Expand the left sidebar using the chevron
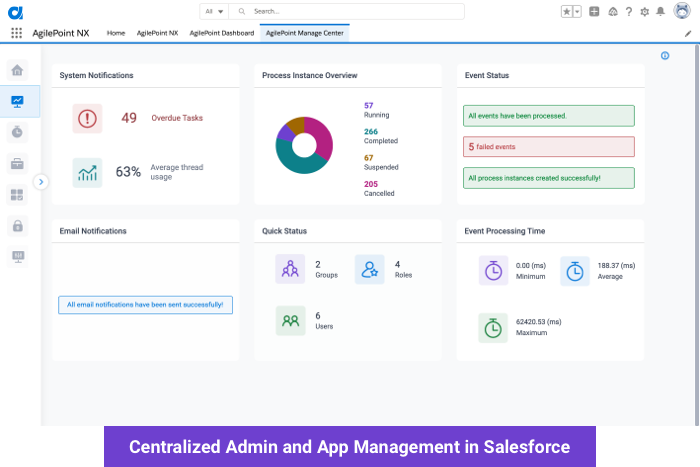700x467 pixels. 41,182
